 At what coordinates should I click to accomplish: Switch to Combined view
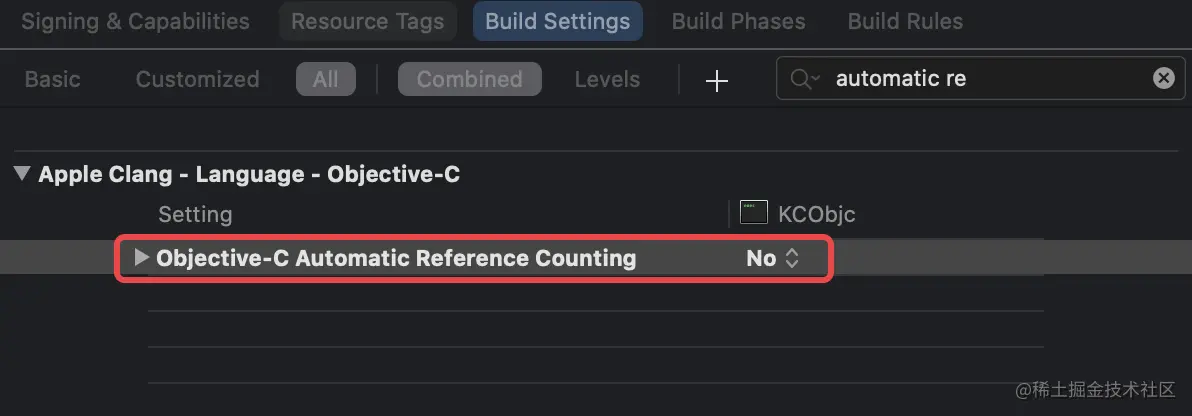[469, 79]
